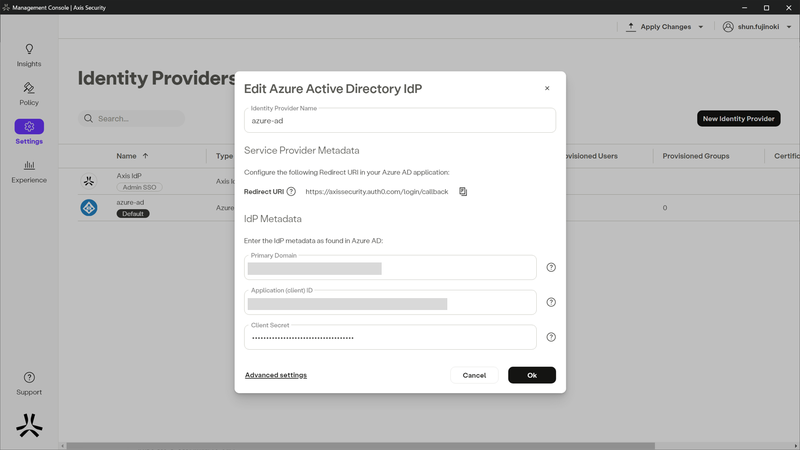The height and width of the screenshot is (450, 800).
Task: Click the Name column header
Action: [x=126, y=156]
